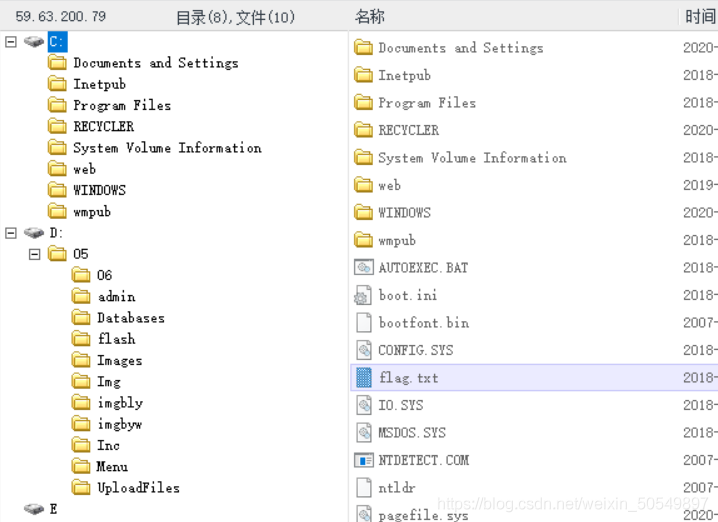This screenshot has height=522, width=718.
Task: Click WINDOWS folder icon in file list
Action: pyautogui.click(x=364, y=212)
